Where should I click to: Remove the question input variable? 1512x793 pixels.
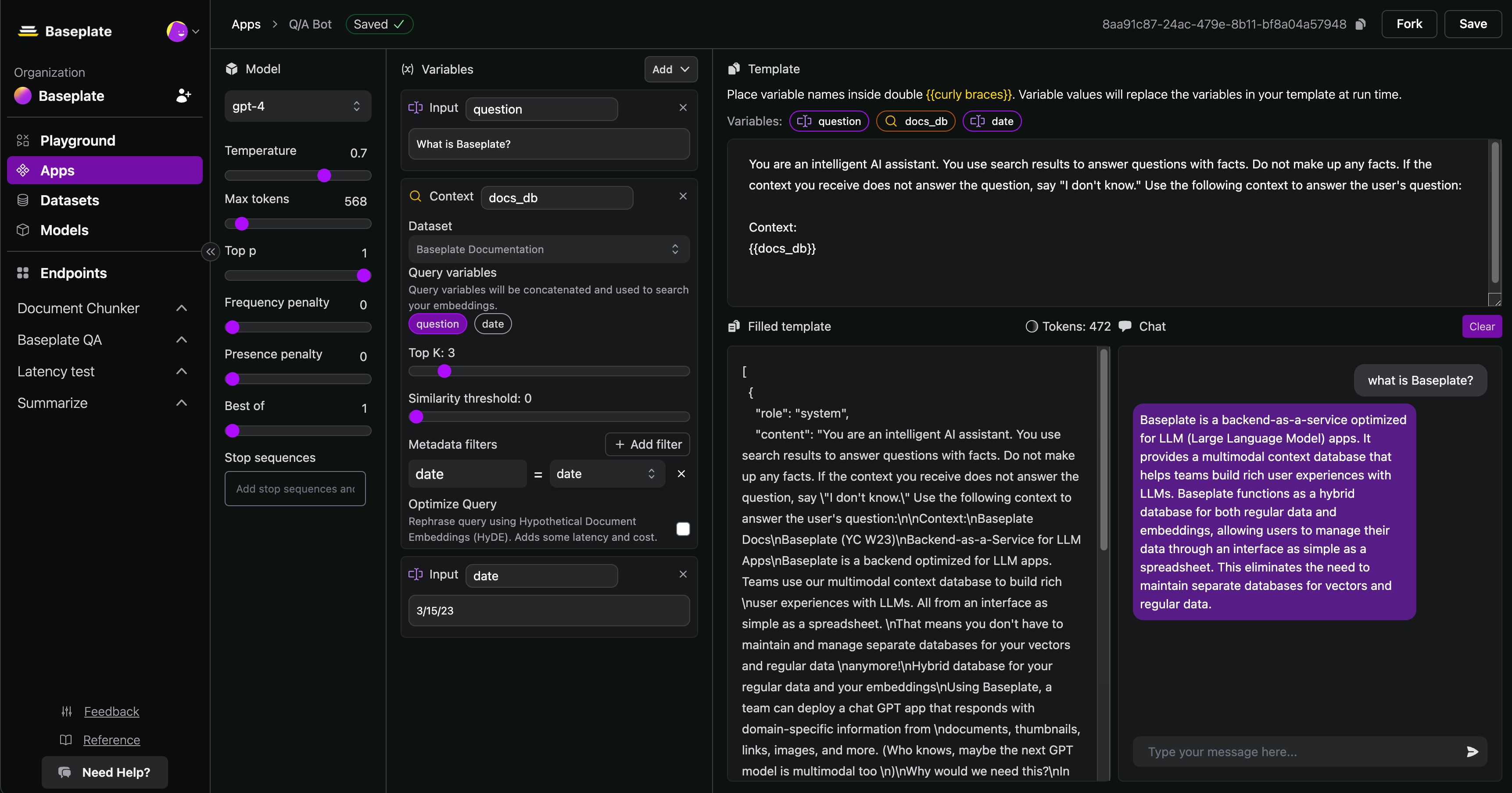click(683, 107)
